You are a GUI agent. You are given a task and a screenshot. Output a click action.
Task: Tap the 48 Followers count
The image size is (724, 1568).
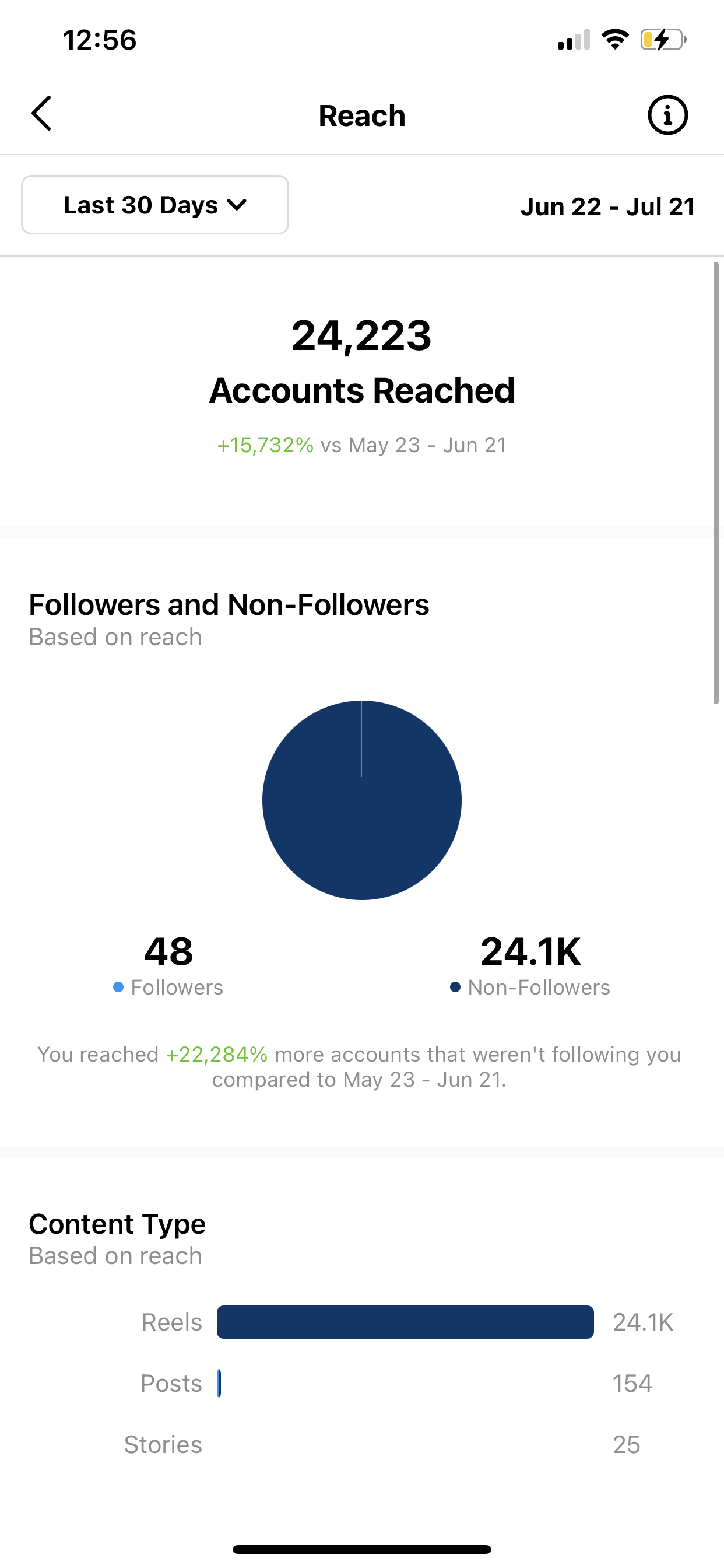tap(168, 951)
